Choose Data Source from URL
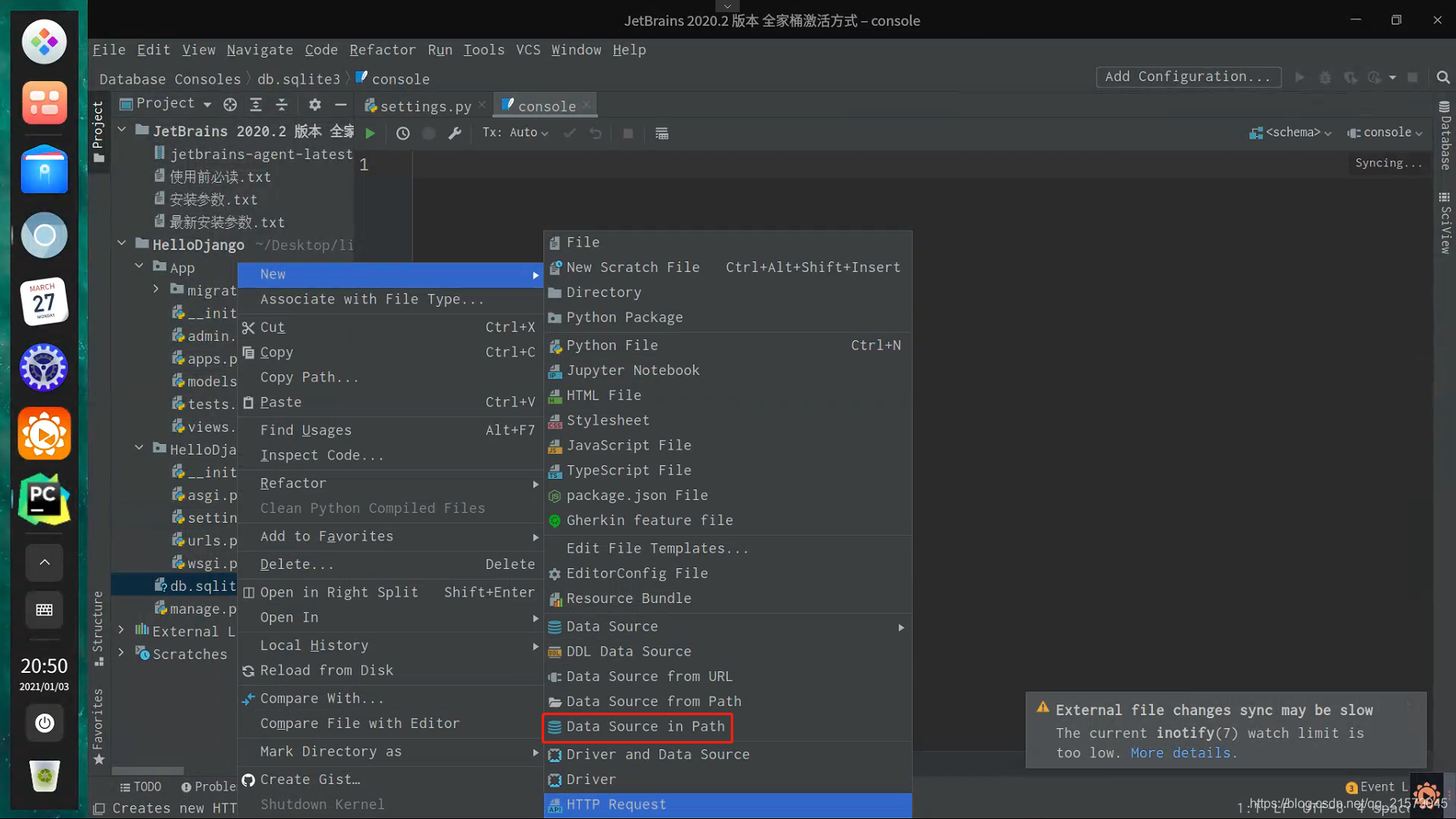The image size is (1456, 819). [x=728, y=676]
